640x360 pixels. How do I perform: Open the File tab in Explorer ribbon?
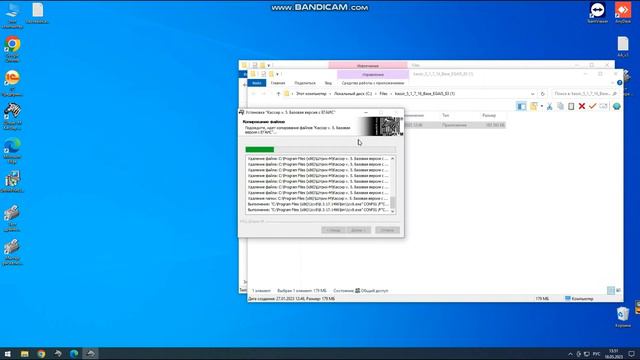click(257, 83)
